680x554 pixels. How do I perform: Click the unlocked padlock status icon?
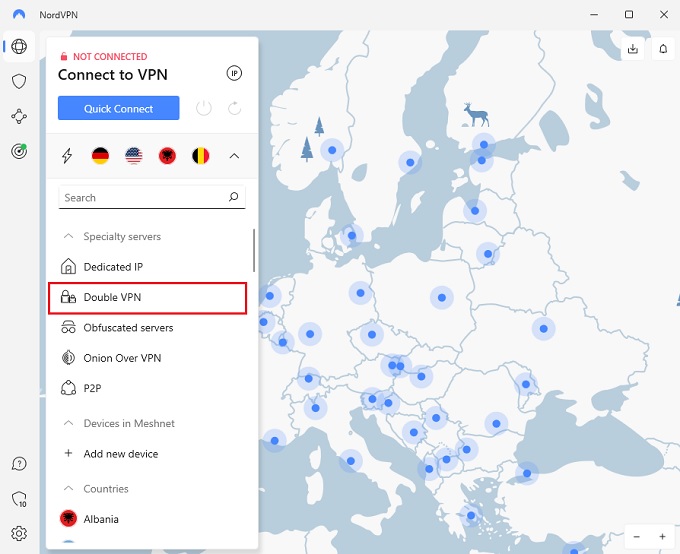(x=64, y=56)
